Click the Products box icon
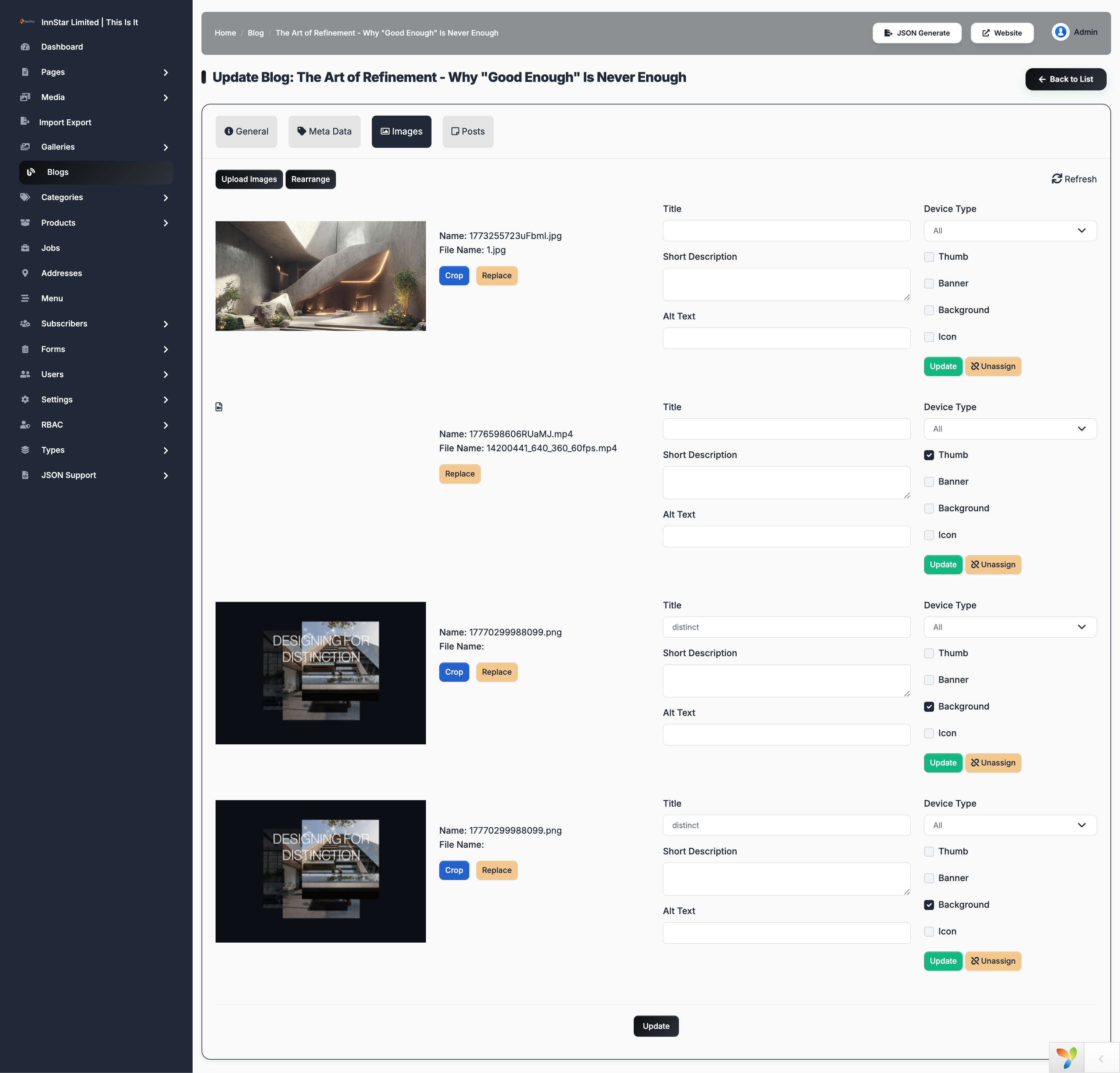The height and width of the screenshot is (1073, 1120). tap(25, 223)
